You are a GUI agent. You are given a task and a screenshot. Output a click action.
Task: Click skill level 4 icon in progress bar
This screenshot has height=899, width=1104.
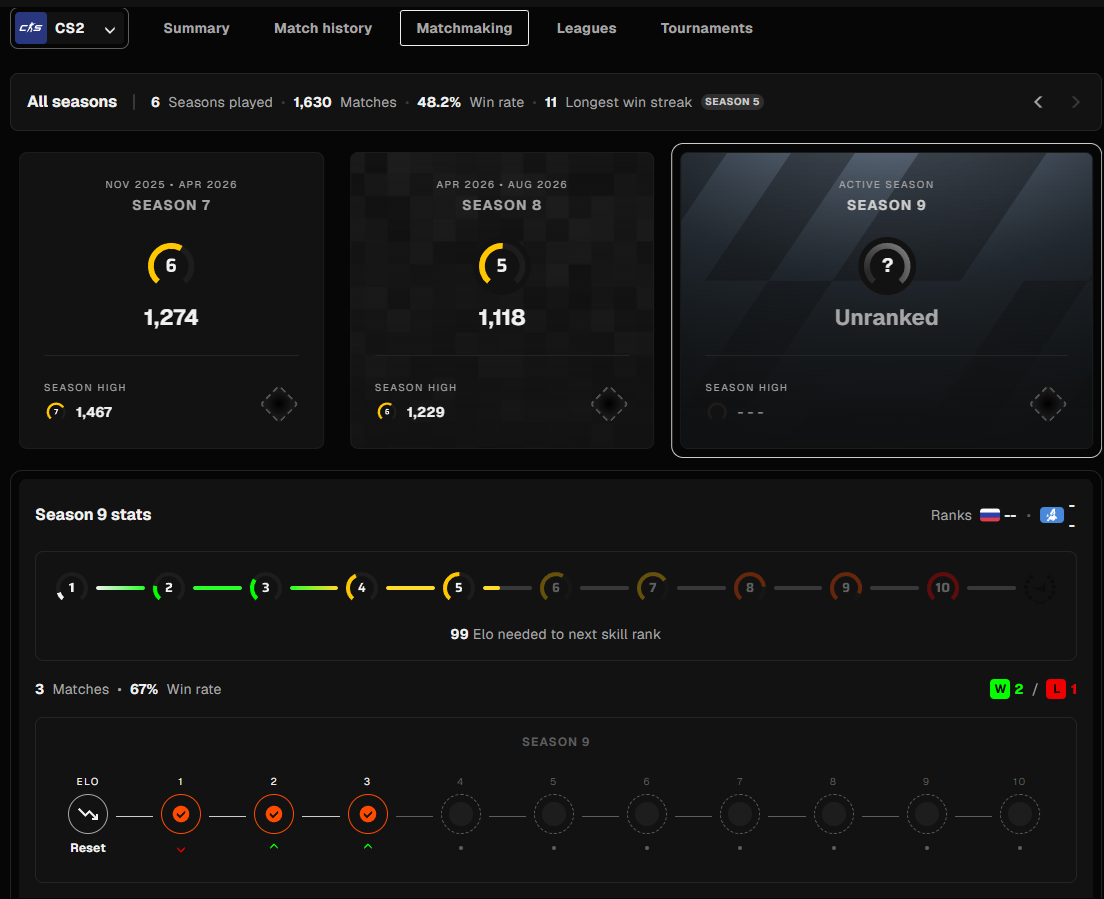click(x=362, y=588)
